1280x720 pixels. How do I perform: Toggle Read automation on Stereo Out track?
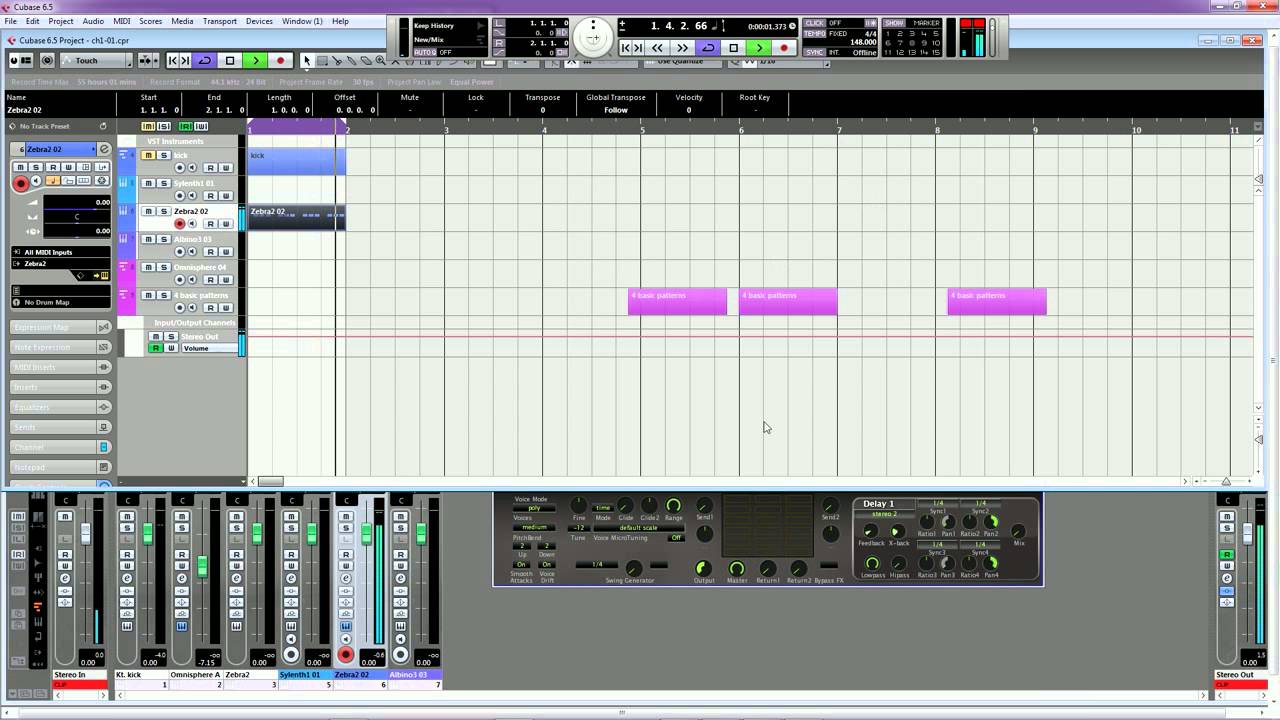[x=155, y=348]
